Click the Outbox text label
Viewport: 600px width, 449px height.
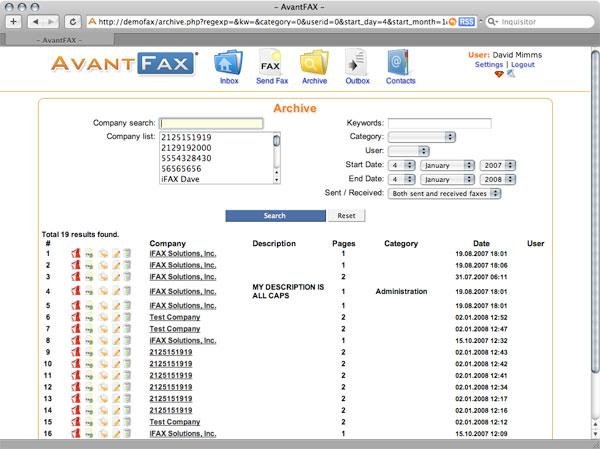[357, 81]
